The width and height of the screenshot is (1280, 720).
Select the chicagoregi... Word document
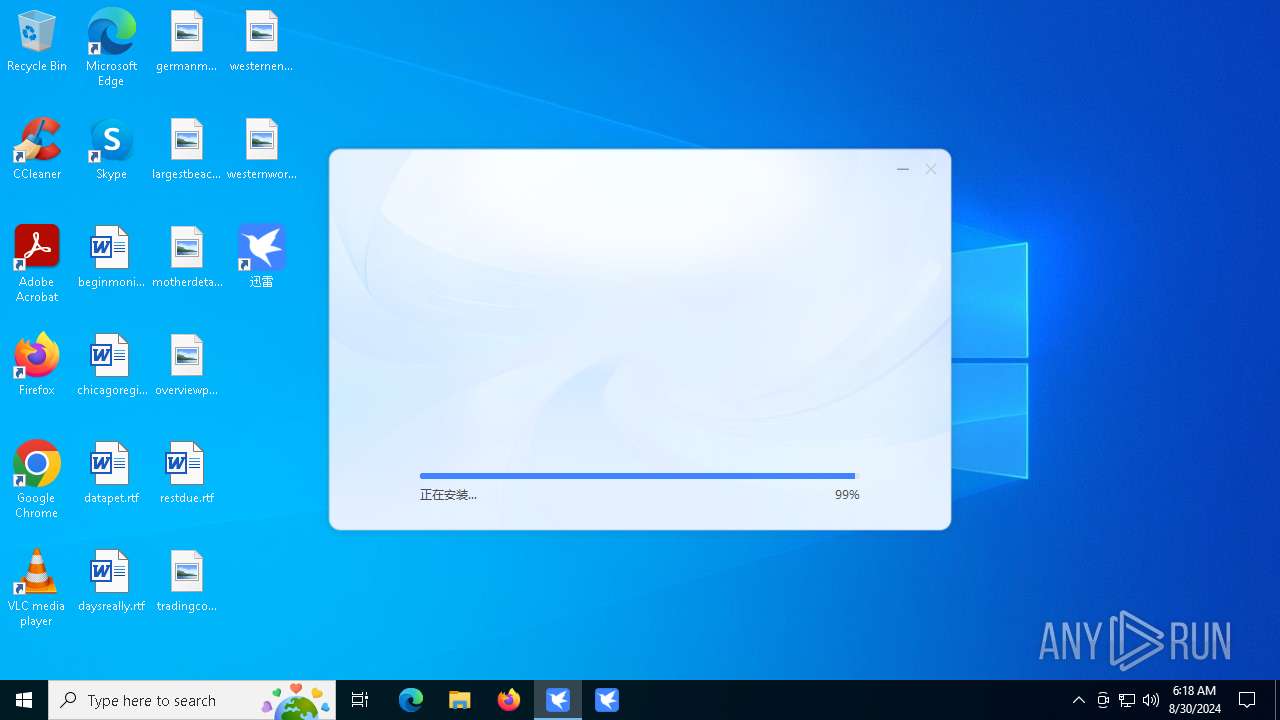pos(111,366)
